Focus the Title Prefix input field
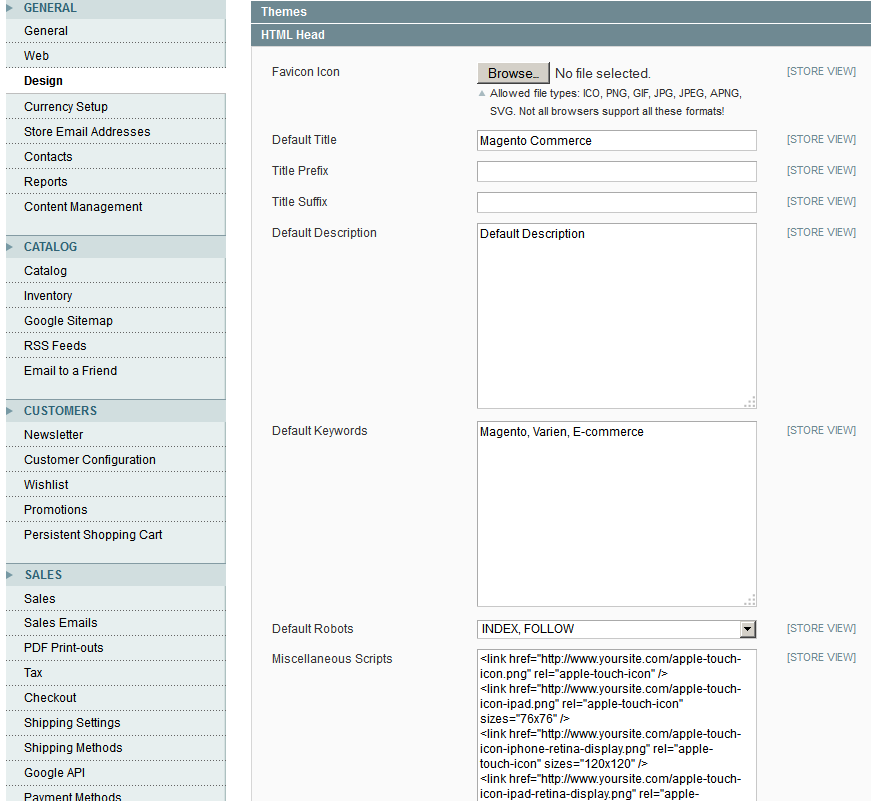The height and width of the screenshot is (801, 871). 616,172
